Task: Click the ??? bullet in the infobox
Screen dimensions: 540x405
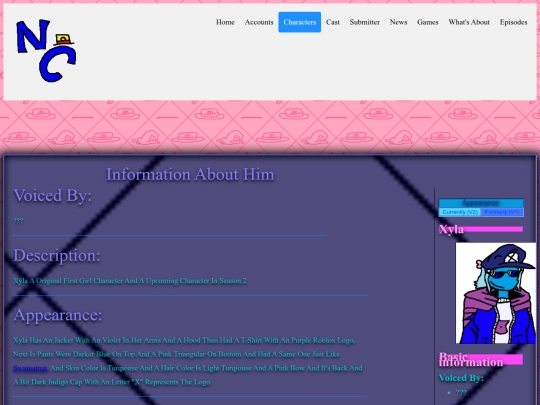Action: click(461, 392)
